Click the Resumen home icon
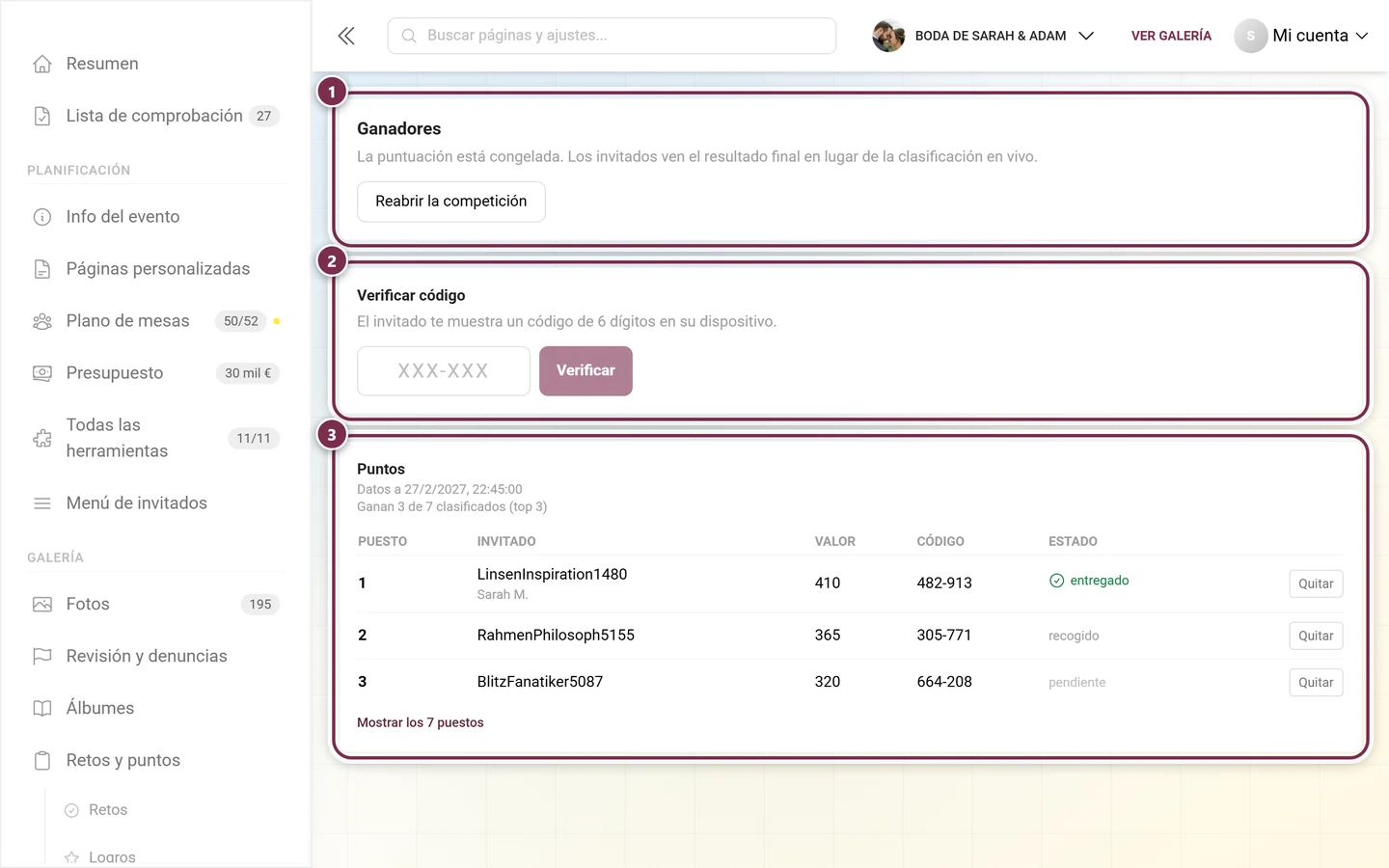The width and height of the screenshot is (1389, 868). (x=42, y=64)
